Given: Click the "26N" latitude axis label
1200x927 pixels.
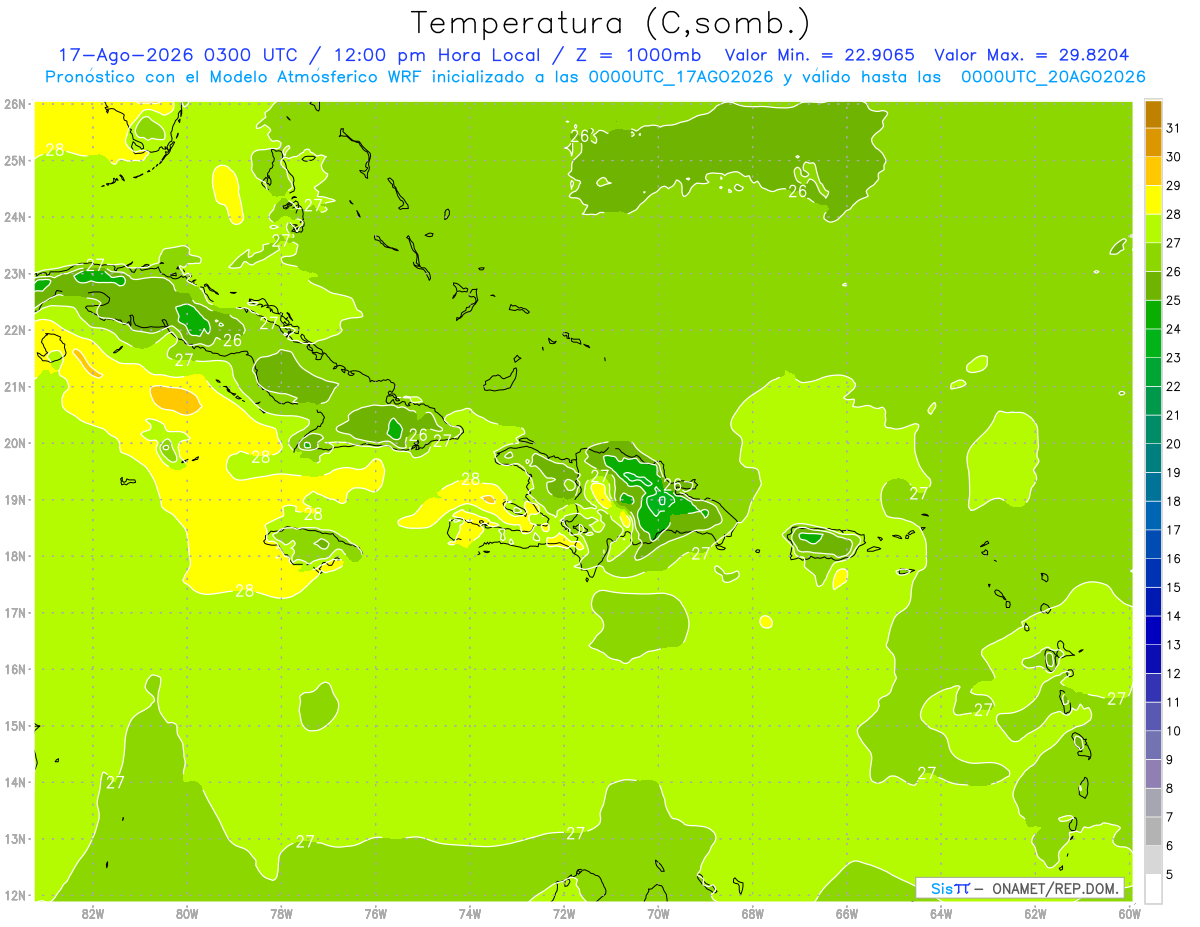Looking at the screenshot, I should click(x=15, y=104).
